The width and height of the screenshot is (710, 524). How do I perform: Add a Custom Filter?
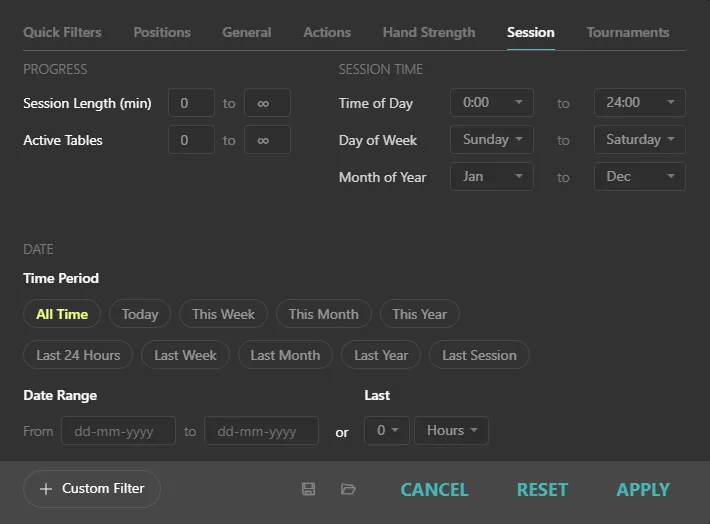[x=92, y=489]
